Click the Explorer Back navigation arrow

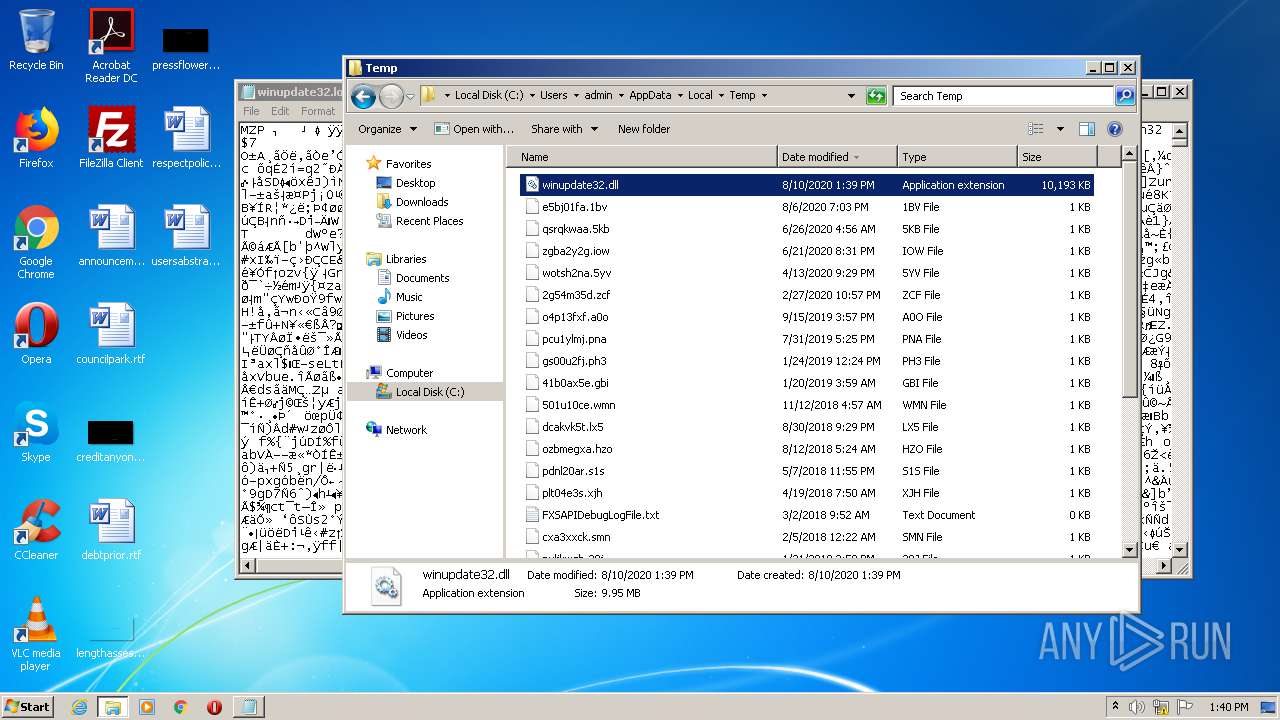(363, 96)
